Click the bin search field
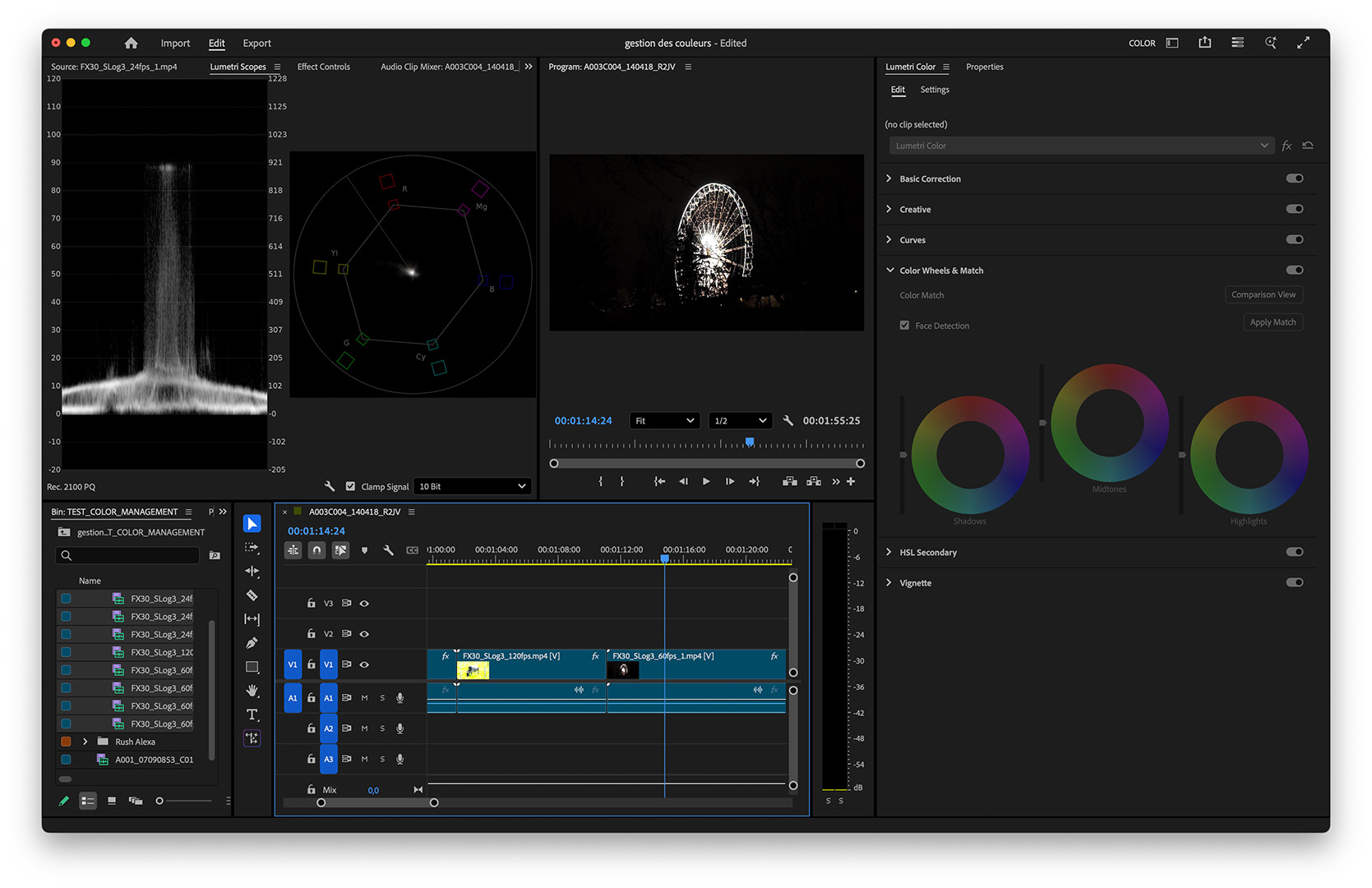1372x888 pixels. pyautogui.click(x=130, y=556)
